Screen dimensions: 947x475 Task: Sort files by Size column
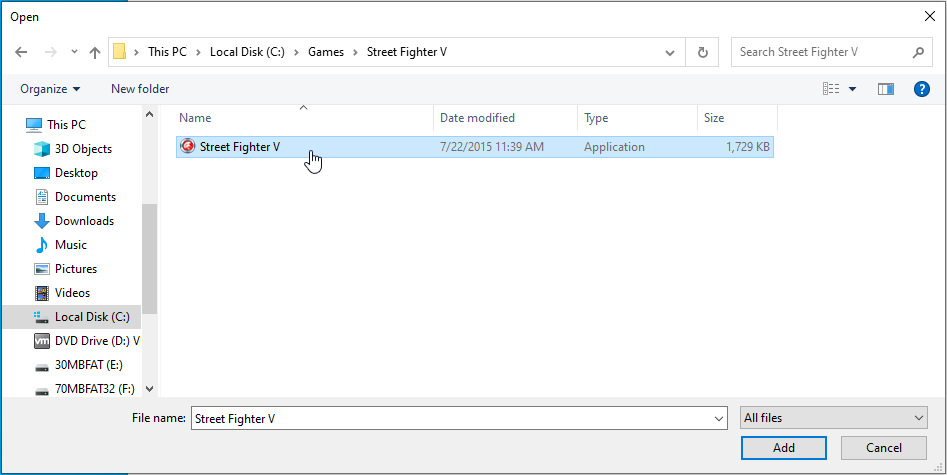pyautogui.click(x=737, y=118)
